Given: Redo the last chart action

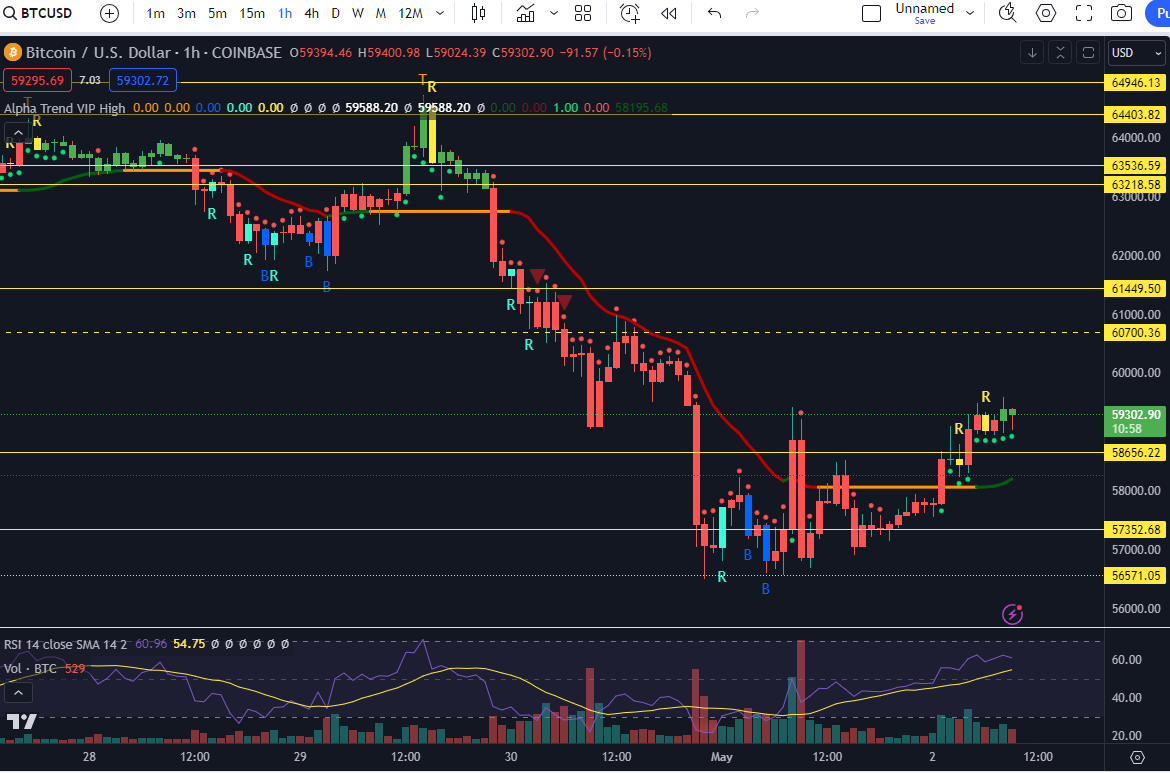Looking at the screenshot, I should click(x=752, y=13).
